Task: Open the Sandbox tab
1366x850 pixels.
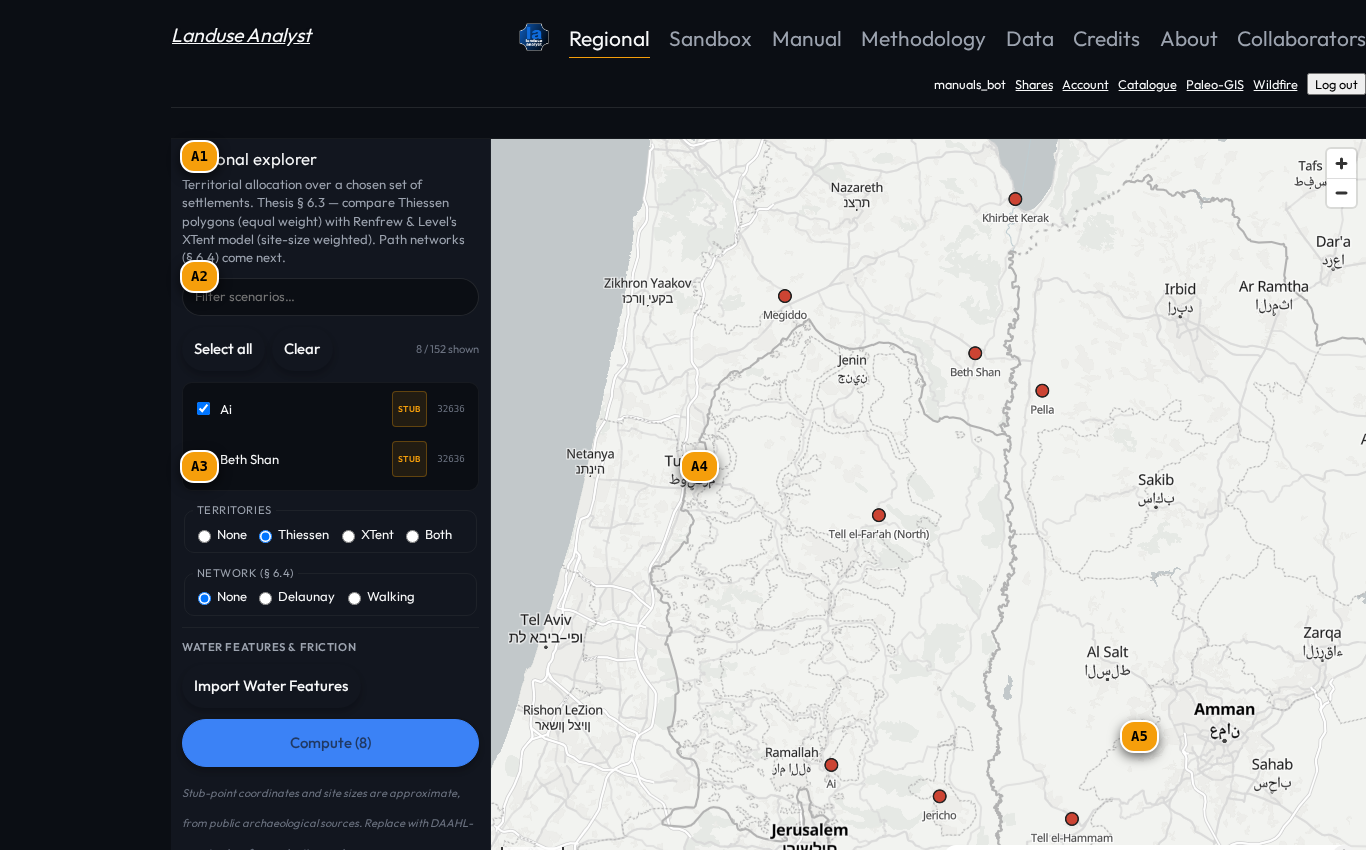Action: pyautogui.click(x=710, y=39)
